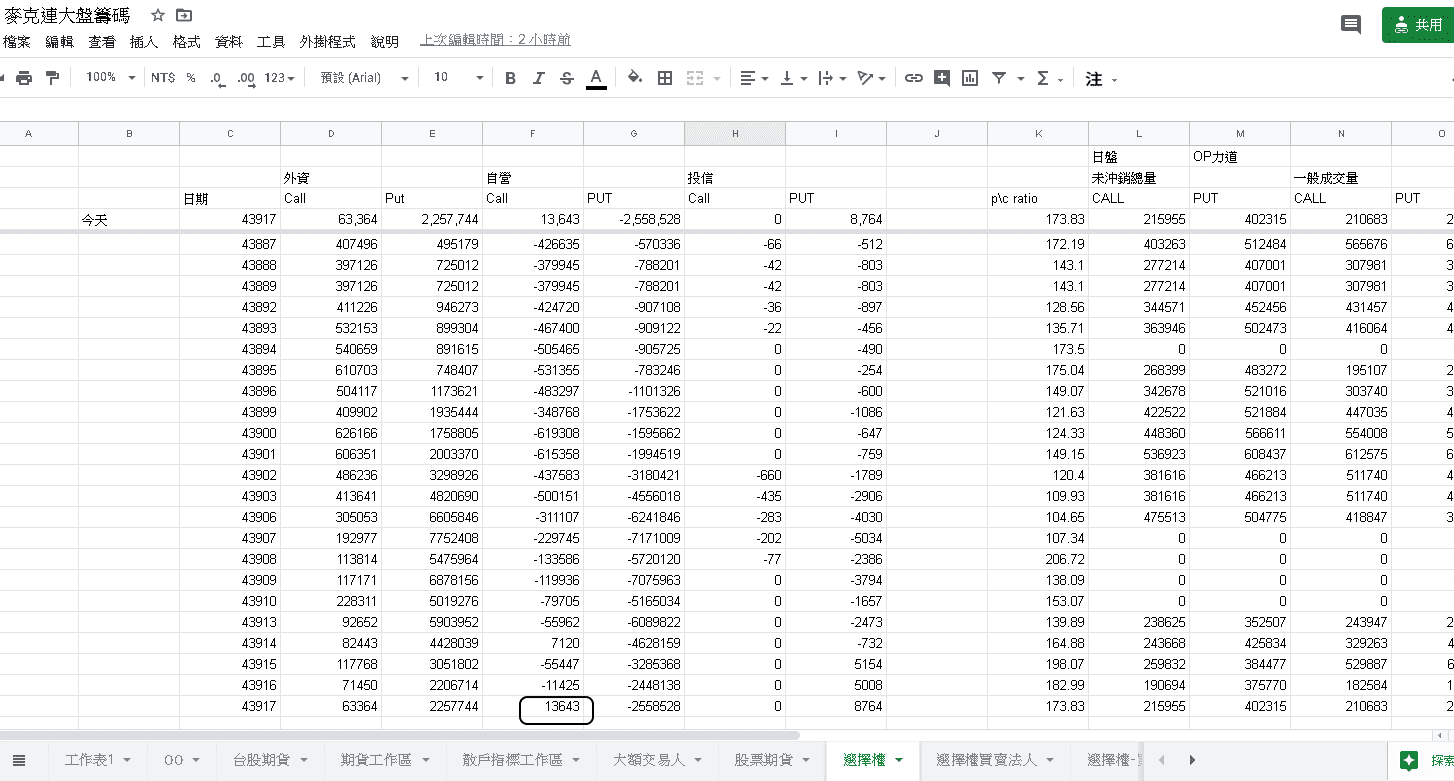Open the font size dropdown
This screenshot has width=1454, height=781.
click(x=458, y=78)
